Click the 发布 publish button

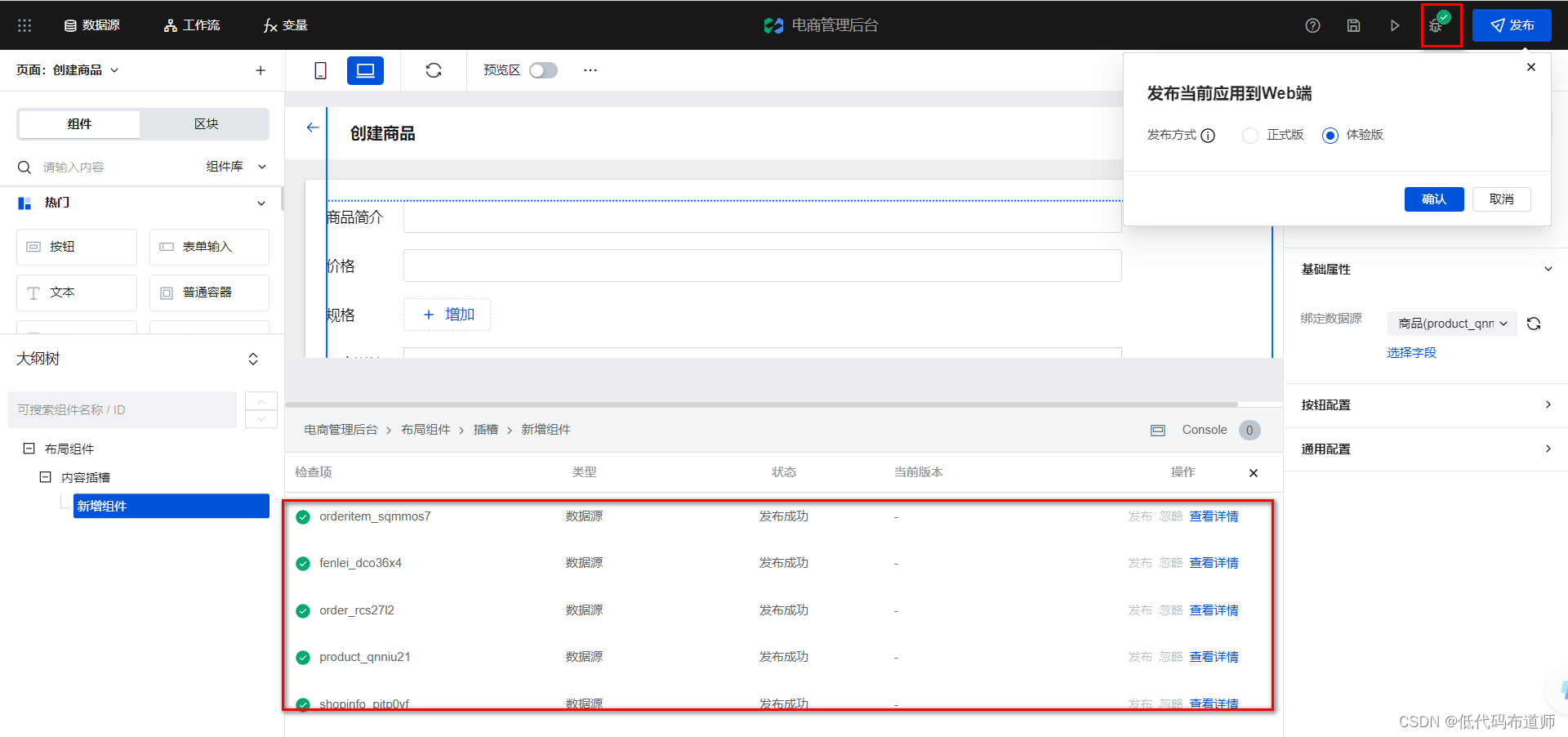(1512, 25)
